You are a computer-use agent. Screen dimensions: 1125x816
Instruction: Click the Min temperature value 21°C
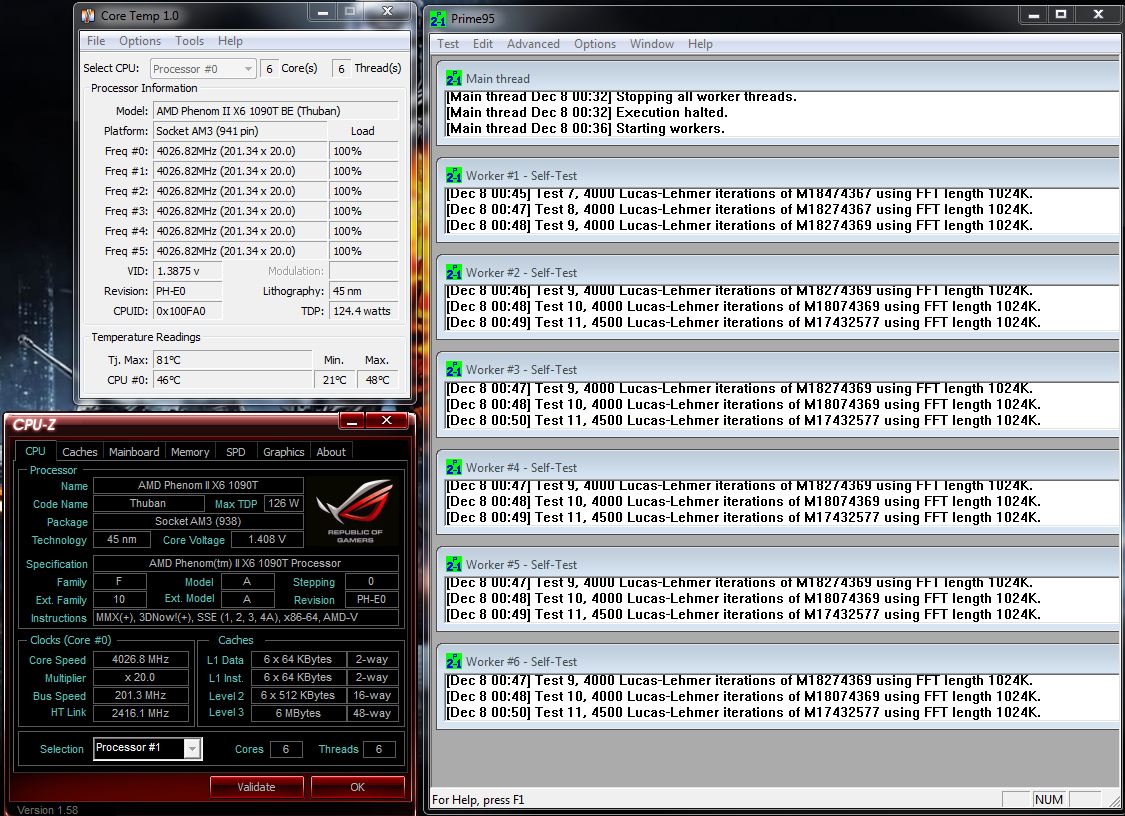(334, 380)
